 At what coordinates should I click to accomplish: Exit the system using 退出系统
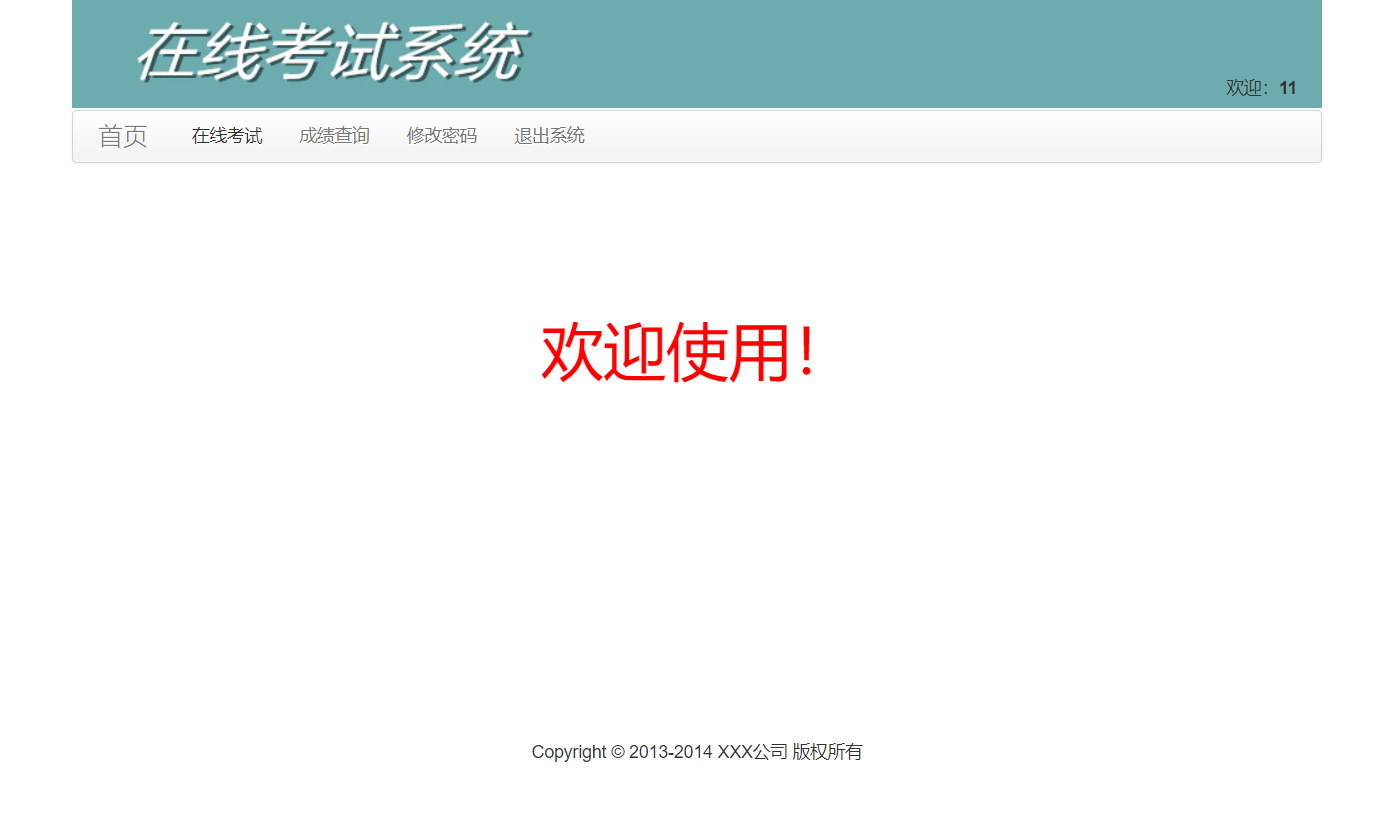(x=549, y=136)
